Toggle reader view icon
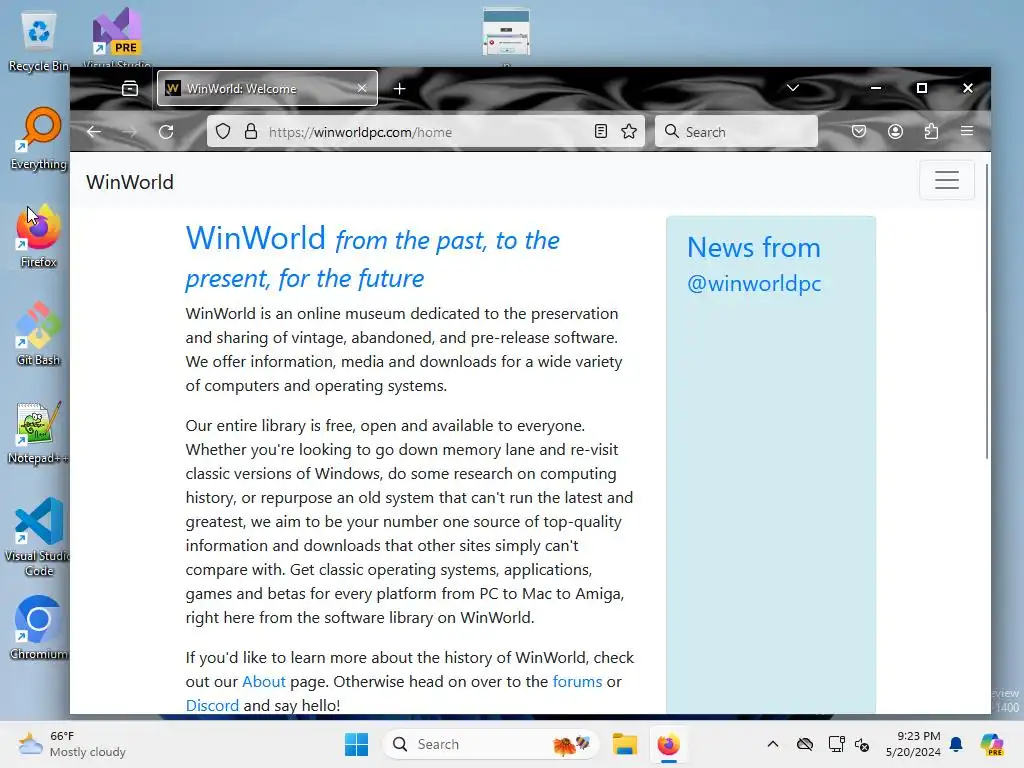Screen dimensions: 1024x768 pyautogui.click(x=601, y=132)
